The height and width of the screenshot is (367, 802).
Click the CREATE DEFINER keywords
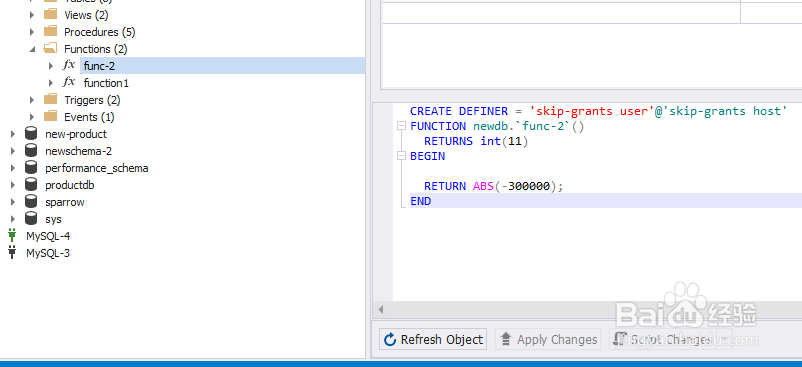pos(459,111)
